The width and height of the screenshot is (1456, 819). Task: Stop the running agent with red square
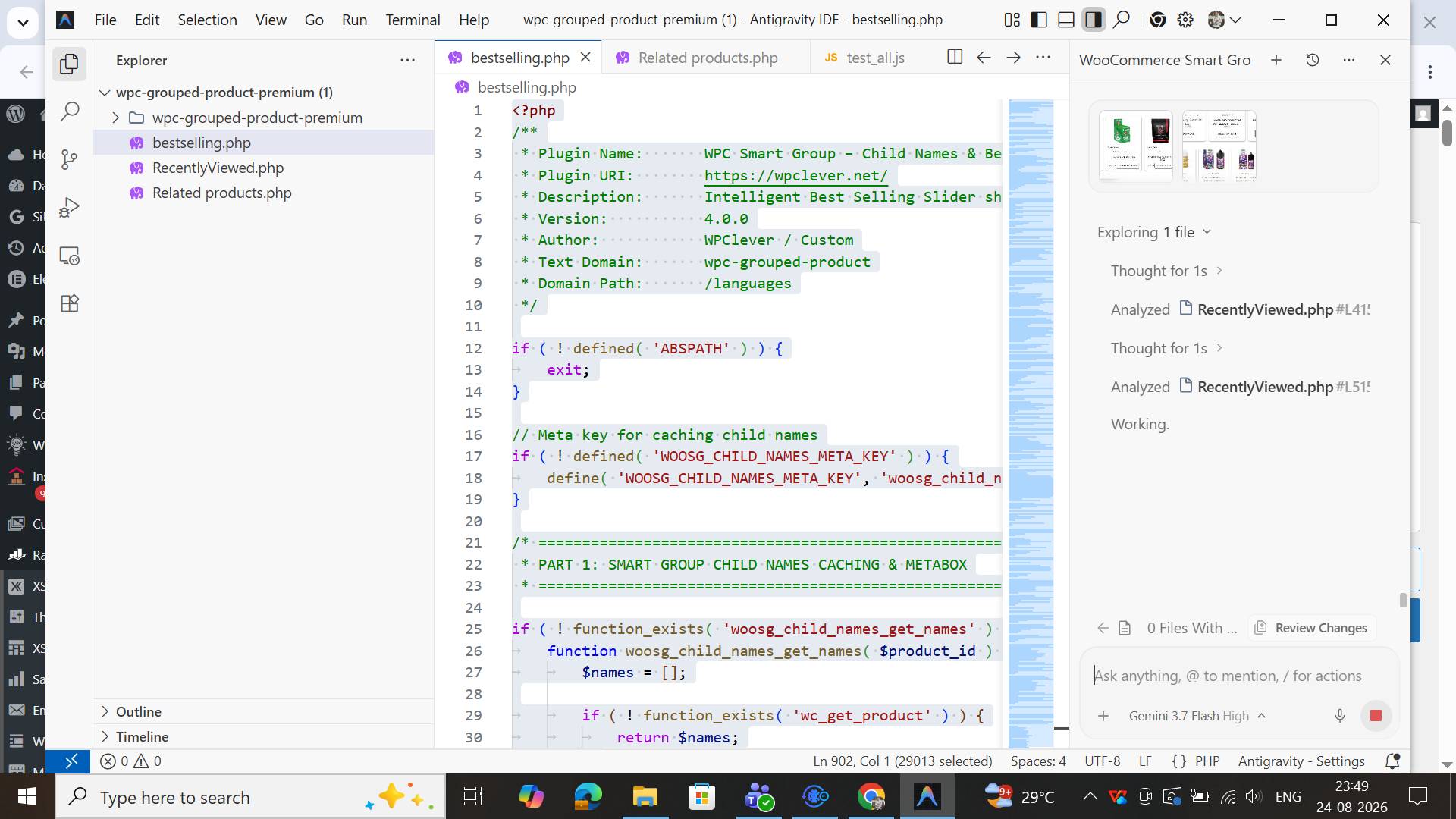(x=1376, y=716)
